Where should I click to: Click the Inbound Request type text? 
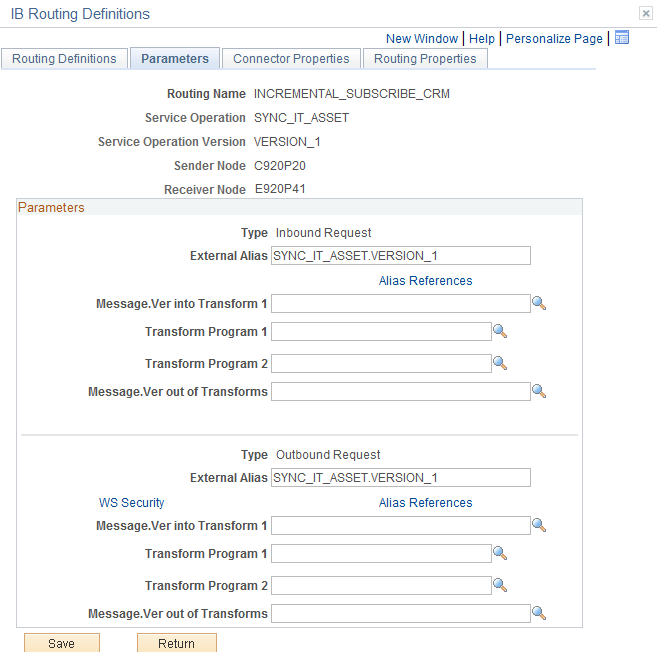click(x=323, y=233)
